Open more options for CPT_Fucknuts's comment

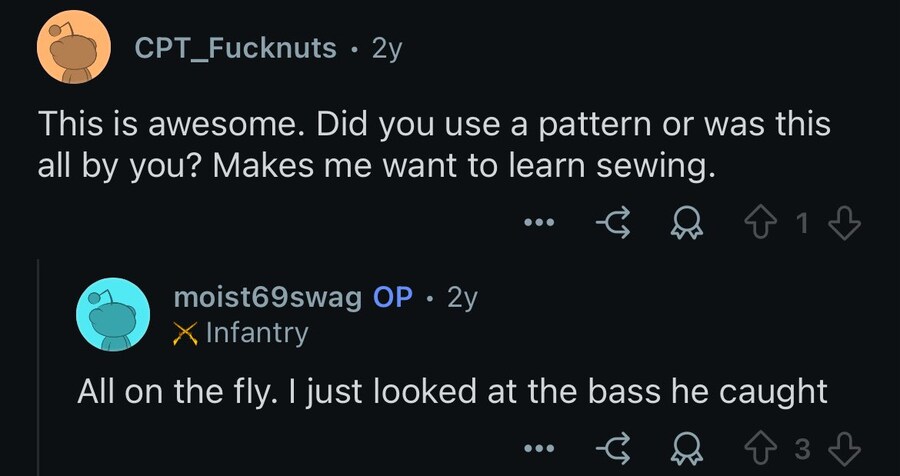click(x=539, y=223)
